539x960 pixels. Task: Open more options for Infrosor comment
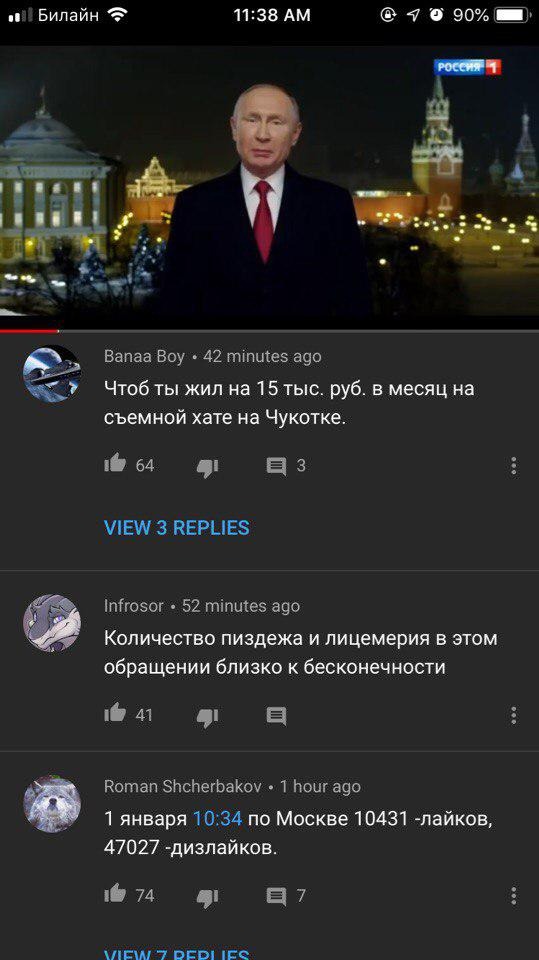pos(513,715)
